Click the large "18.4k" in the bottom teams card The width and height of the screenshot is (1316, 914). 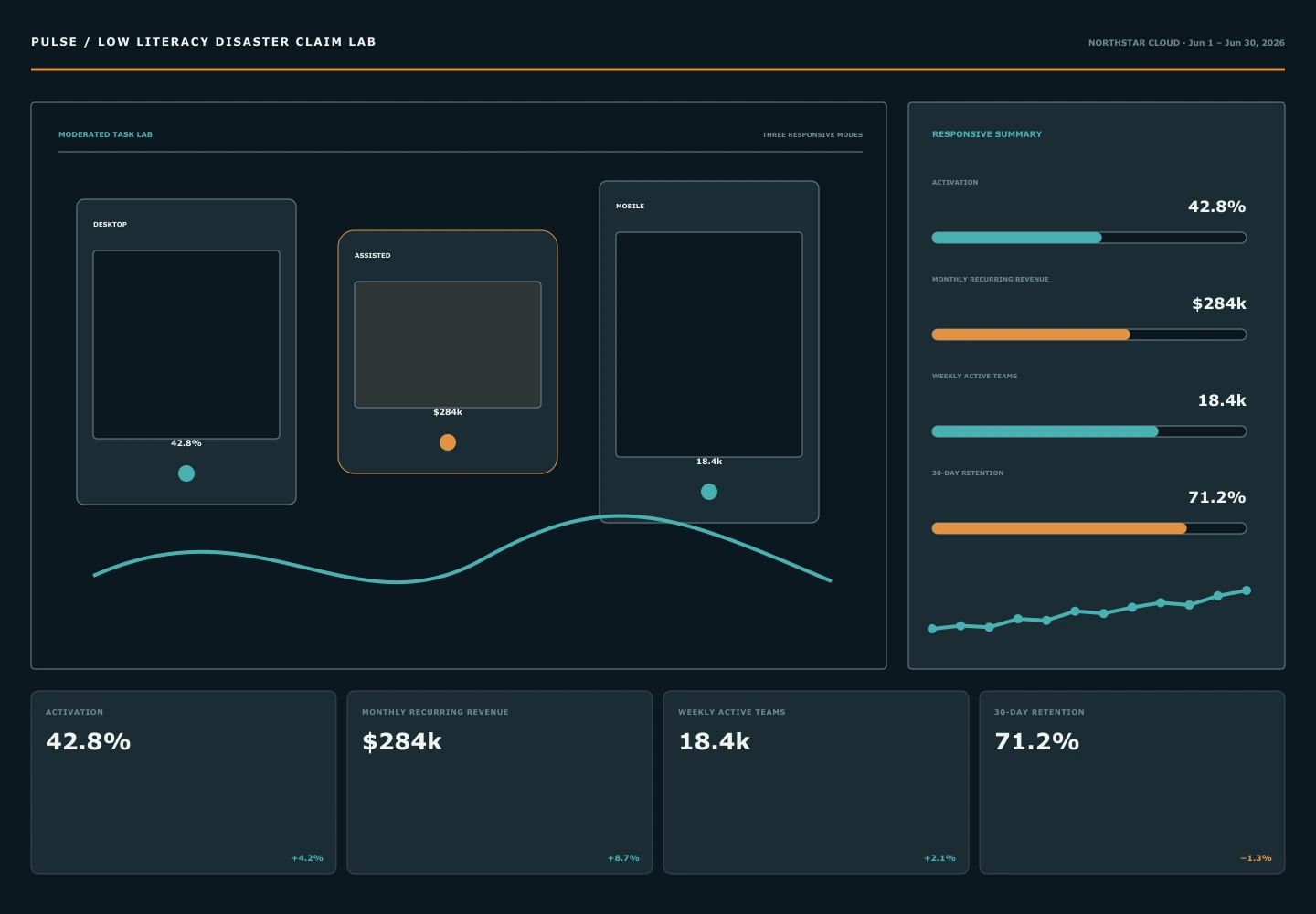click(x=714, y=741)
